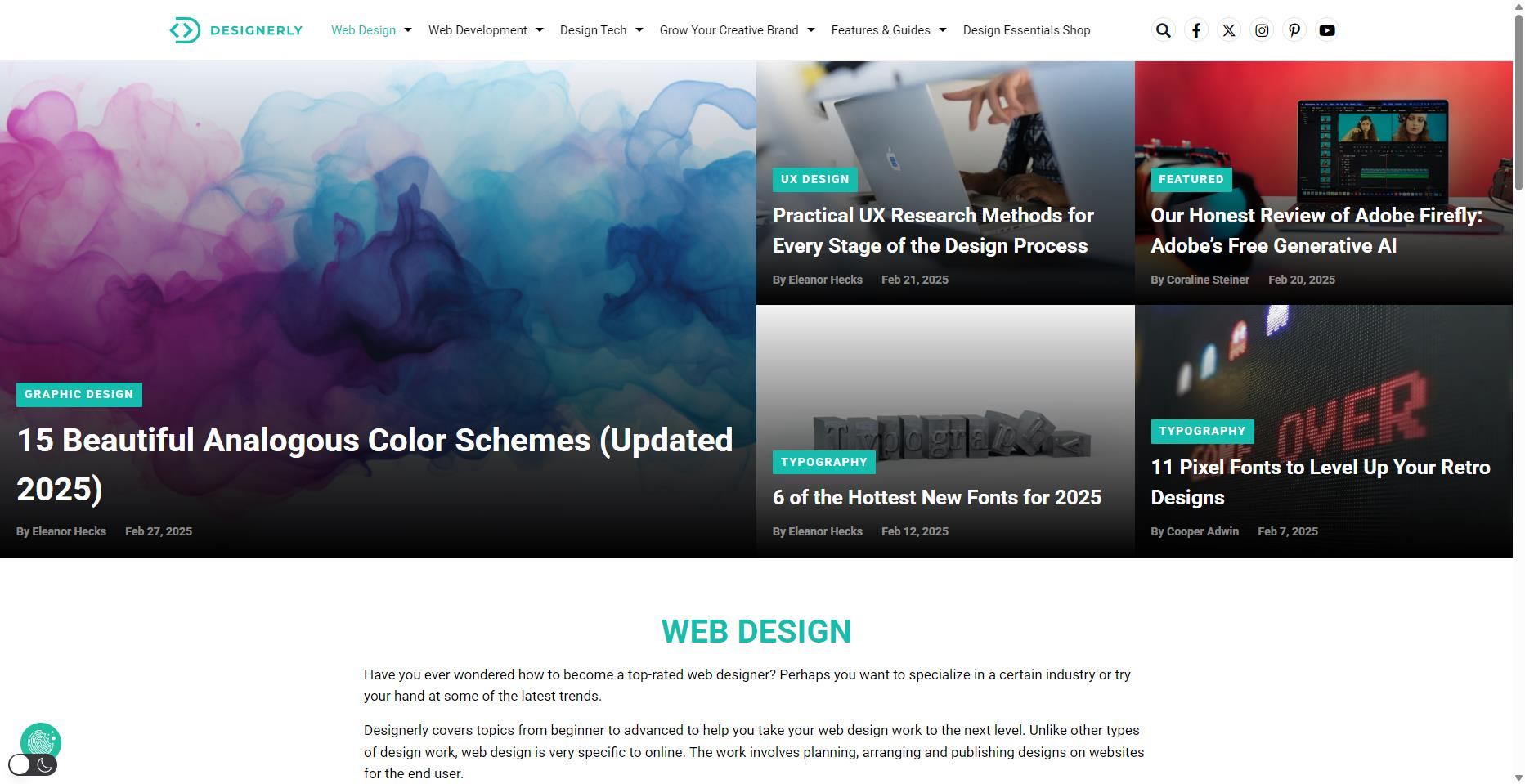
Task: Go to Design Essentials Shop
Action: tap(1026, 30)
